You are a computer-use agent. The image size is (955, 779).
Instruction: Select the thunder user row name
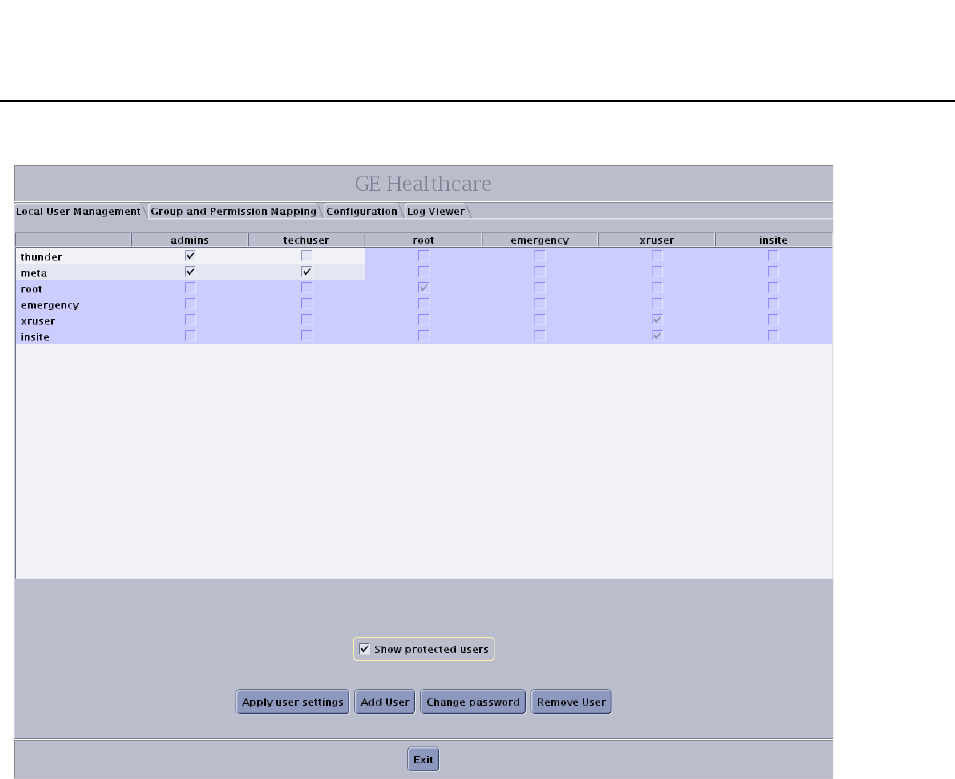click(41, 257)
